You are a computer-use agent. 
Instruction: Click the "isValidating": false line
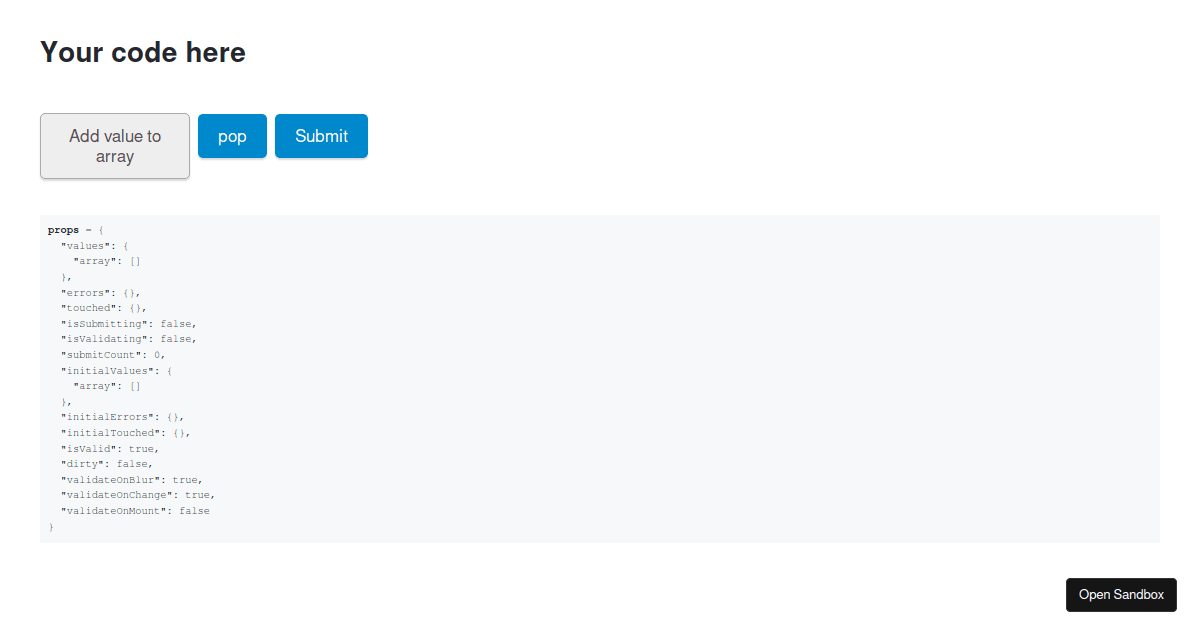[128, 339]
